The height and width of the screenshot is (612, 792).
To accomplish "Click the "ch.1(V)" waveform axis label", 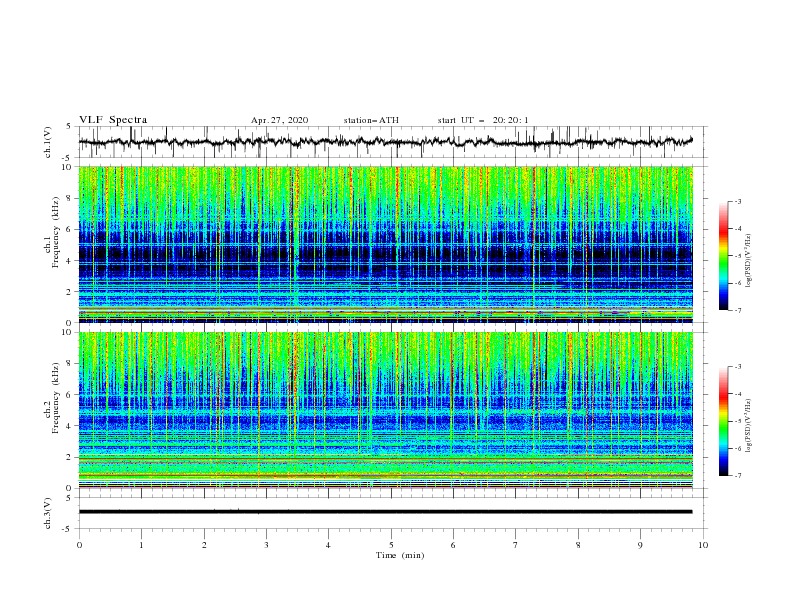I will (x=48, y=142).
